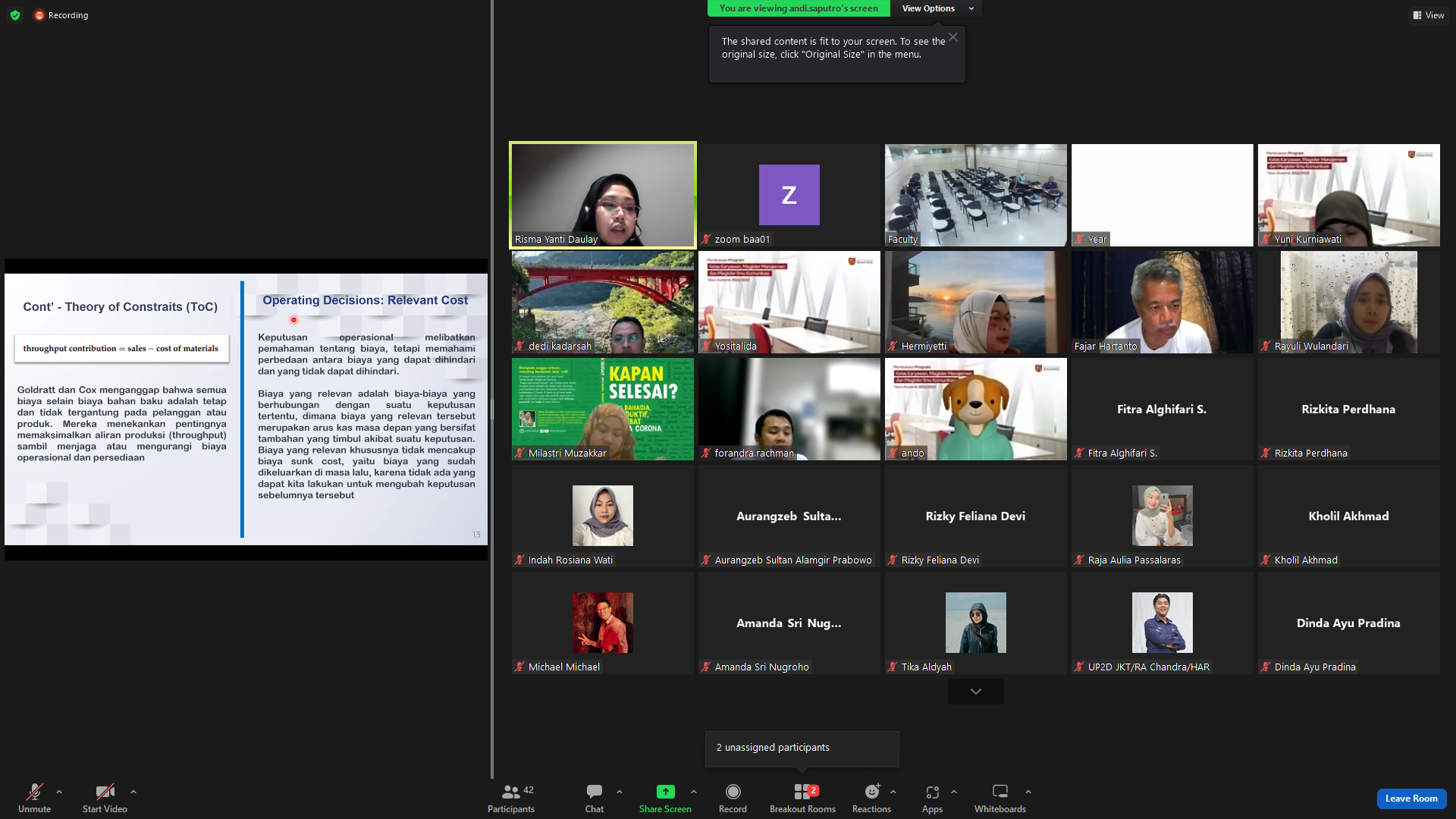Open video options arrow beside Start Video

click(133, 792)
